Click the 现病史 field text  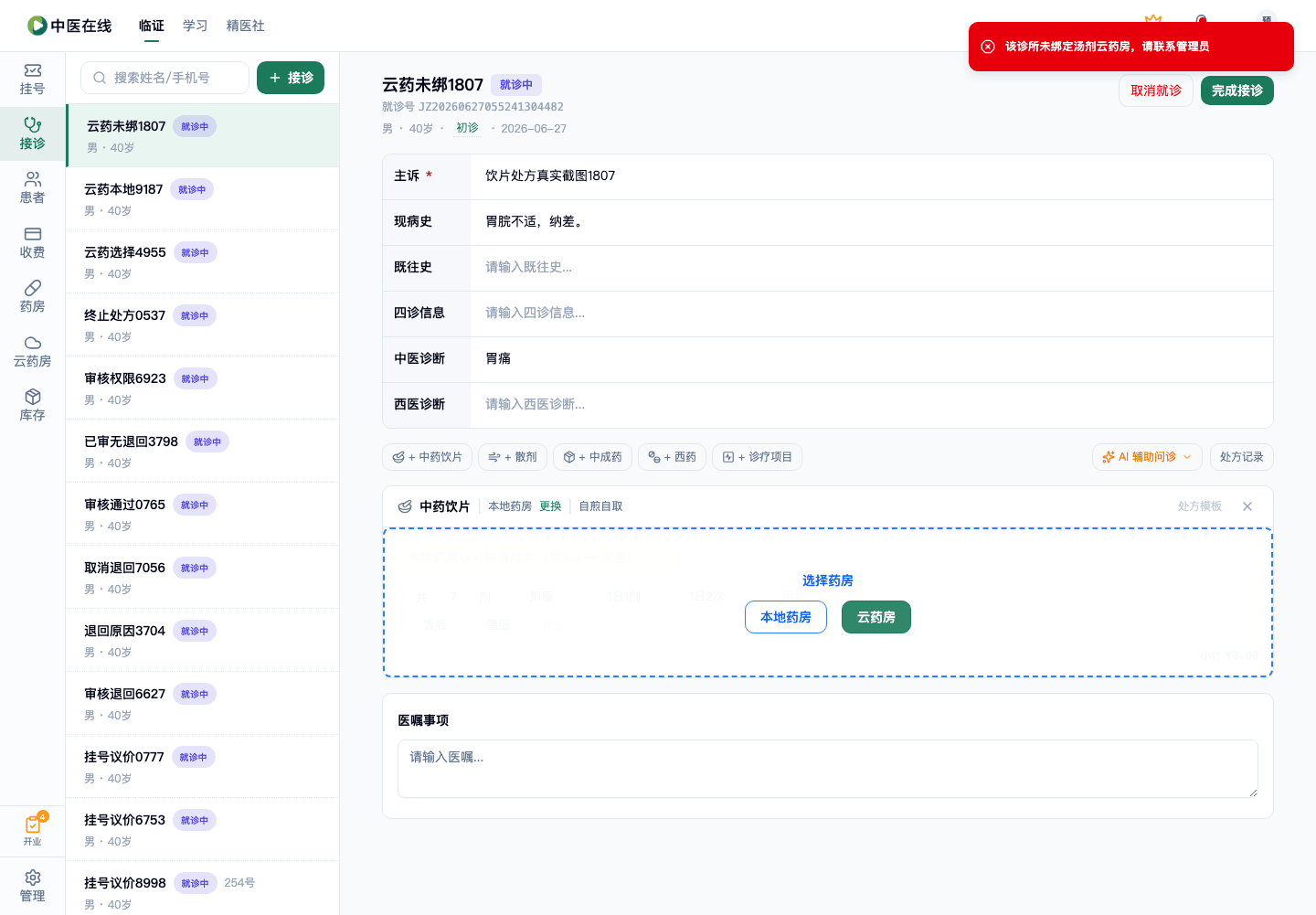click(872, 222)
